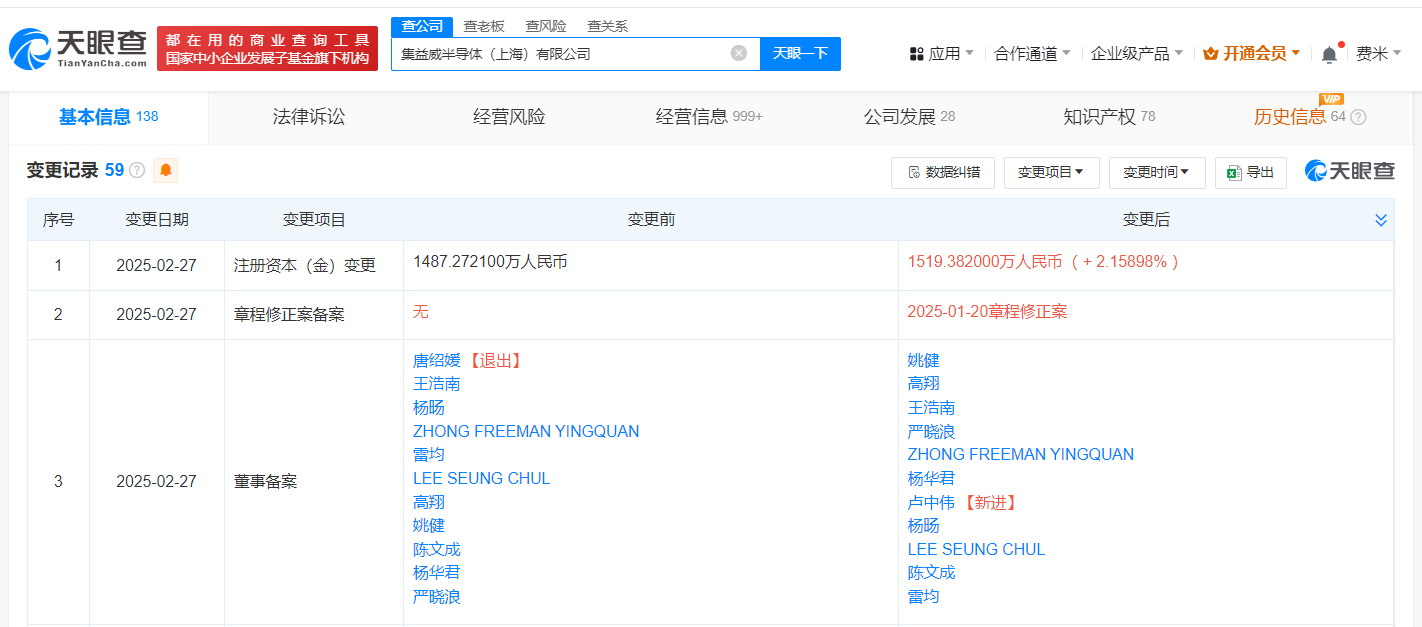This screenshot has height=627, width=1422.
Task: Click the 2025-01-20章程修正案 entry
Action: coord(988,312)
